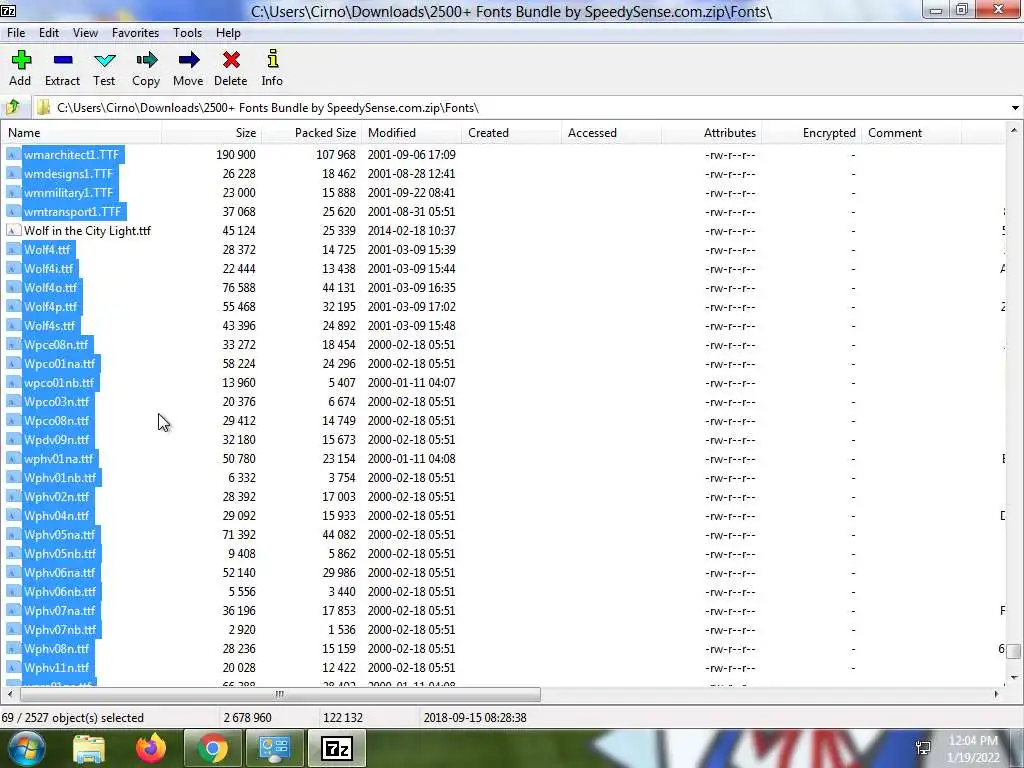This screenshot has height=768, width=1024.
Task: Select the Wphv07nb.ttf file
Action: point(60,630)
